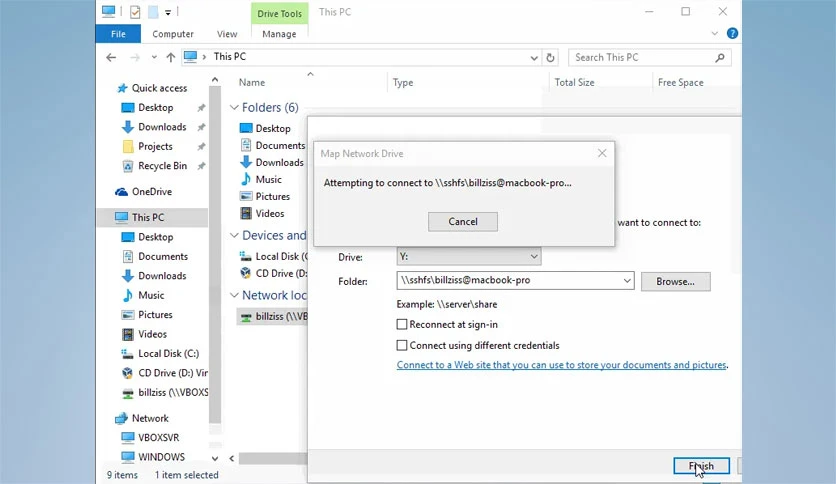
Task: Select Quick access in navigation pane
Action: (159, 88)
